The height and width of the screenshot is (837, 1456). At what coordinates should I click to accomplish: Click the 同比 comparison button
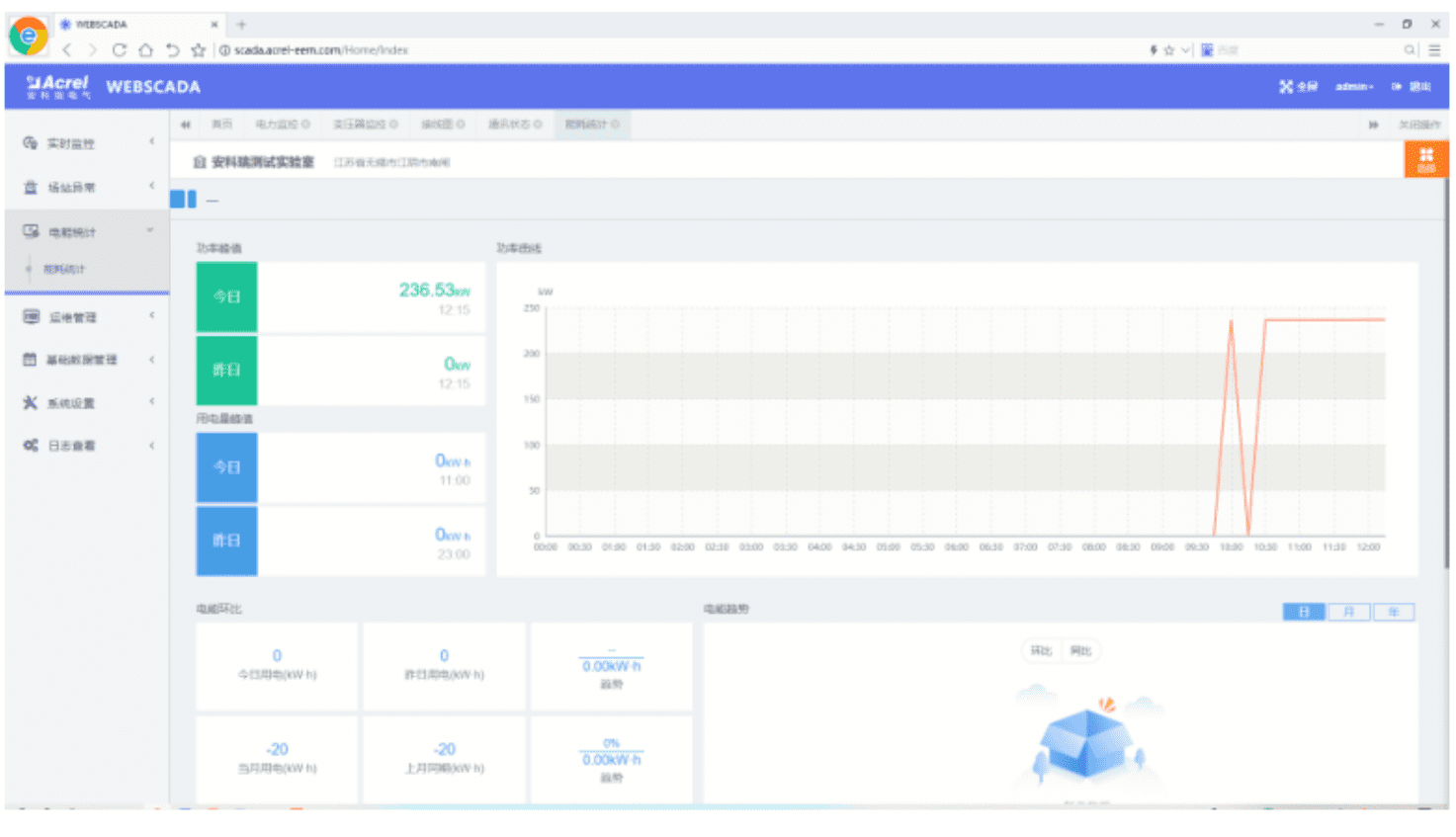[x=1081, y=651]
